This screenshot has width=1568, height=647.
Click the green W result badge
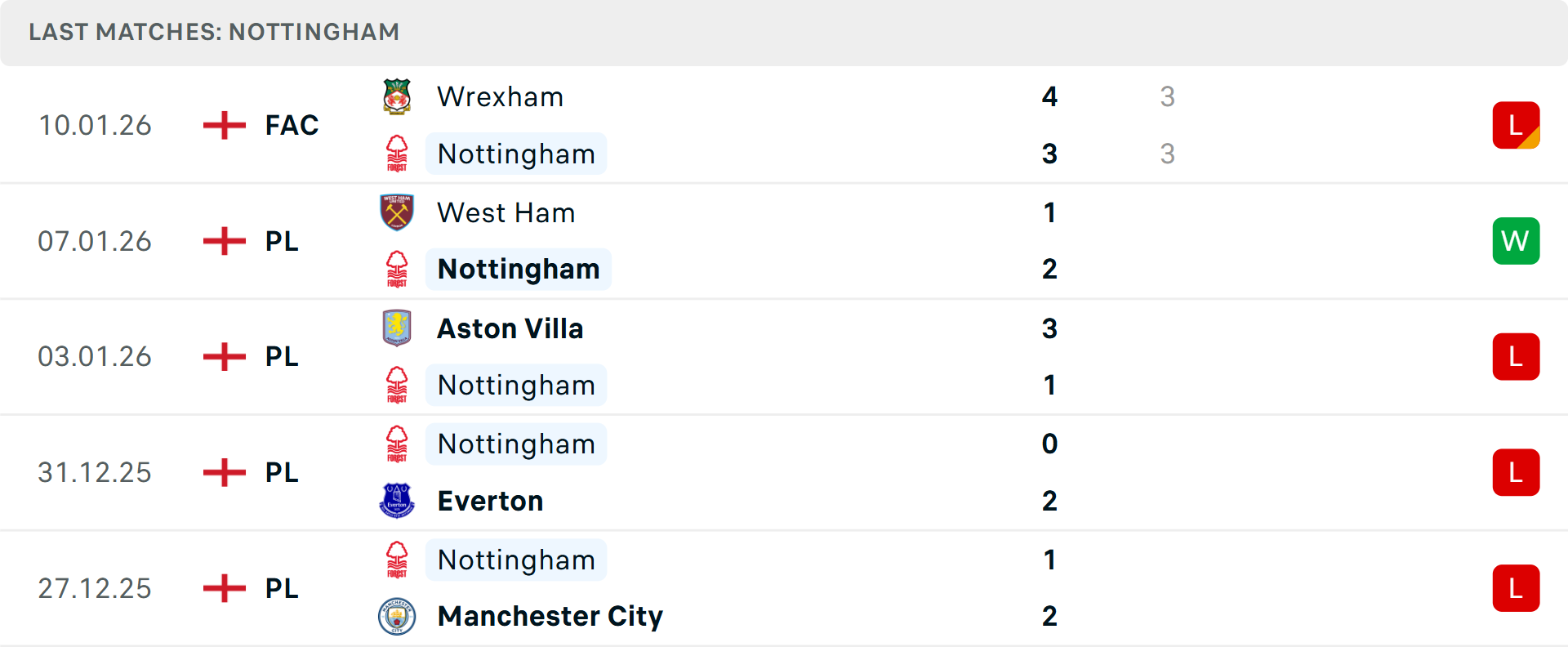pyautogui.click(x=1516, y=241)
